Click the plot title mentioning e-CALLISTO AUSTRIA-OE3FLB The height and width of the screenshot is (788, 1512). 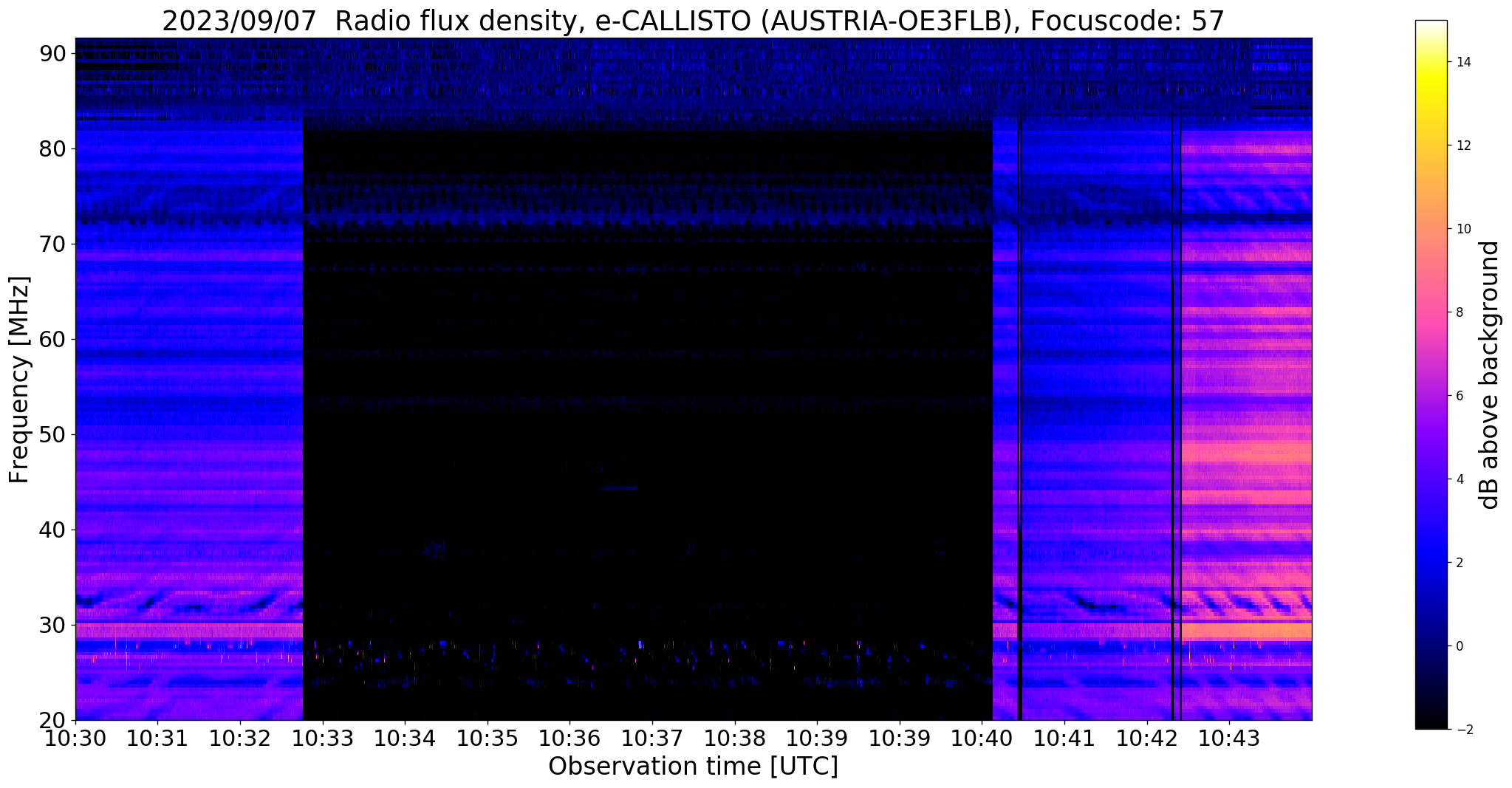coord(693,21)
